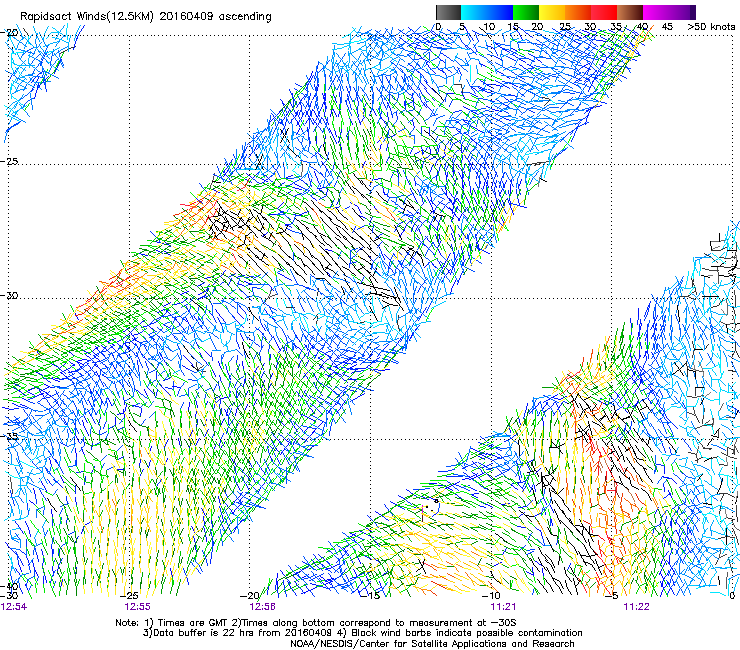The height and width of the screenshot is (650, 740).
Task: Click the purple time label '12:56'
Action: click(x=262, y=607)
